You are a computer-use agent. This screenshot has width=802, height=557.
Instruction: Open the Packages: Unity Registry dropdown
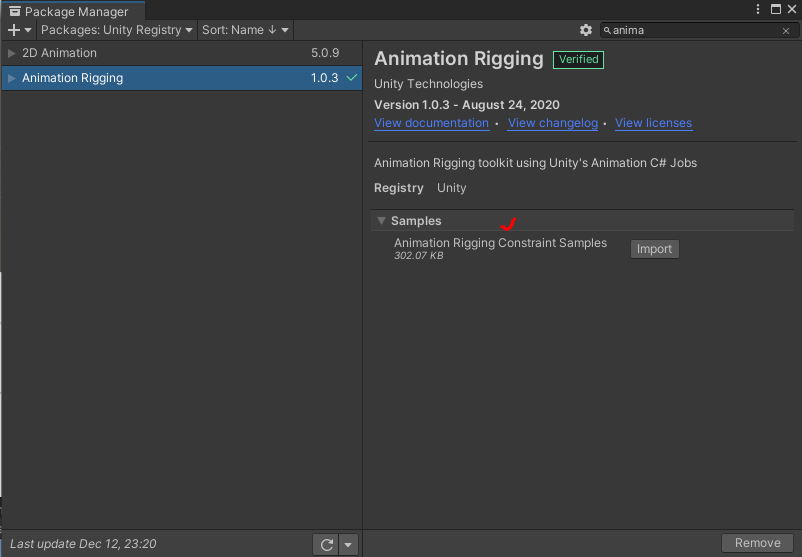click(117, 30)
